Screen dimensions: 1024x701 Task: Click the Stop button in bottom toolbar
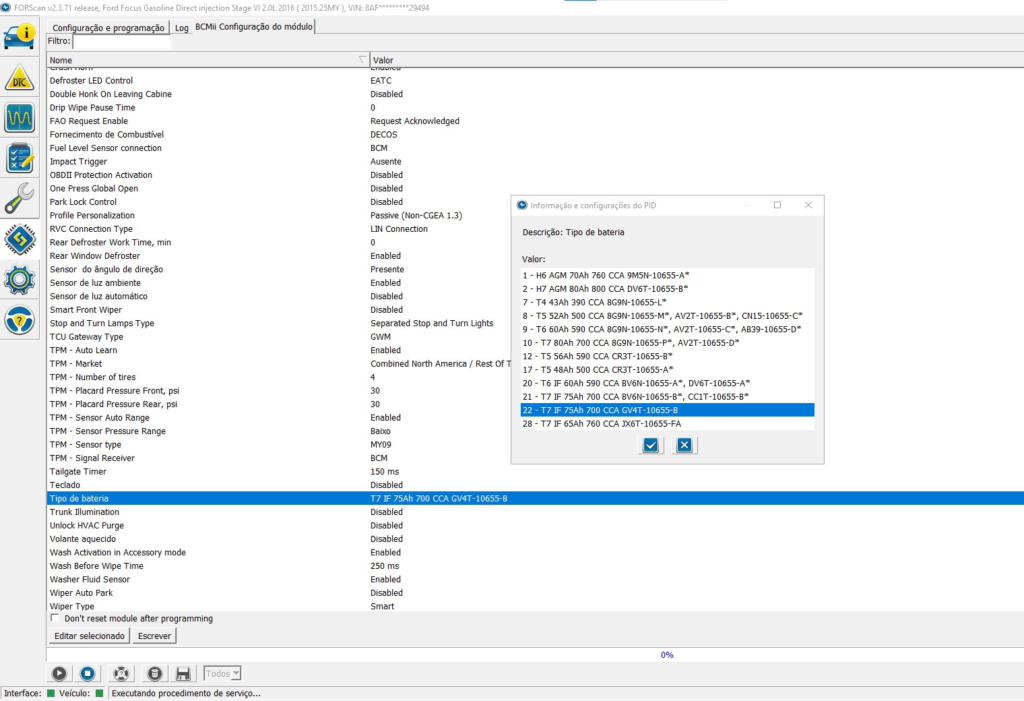point(88,674)
